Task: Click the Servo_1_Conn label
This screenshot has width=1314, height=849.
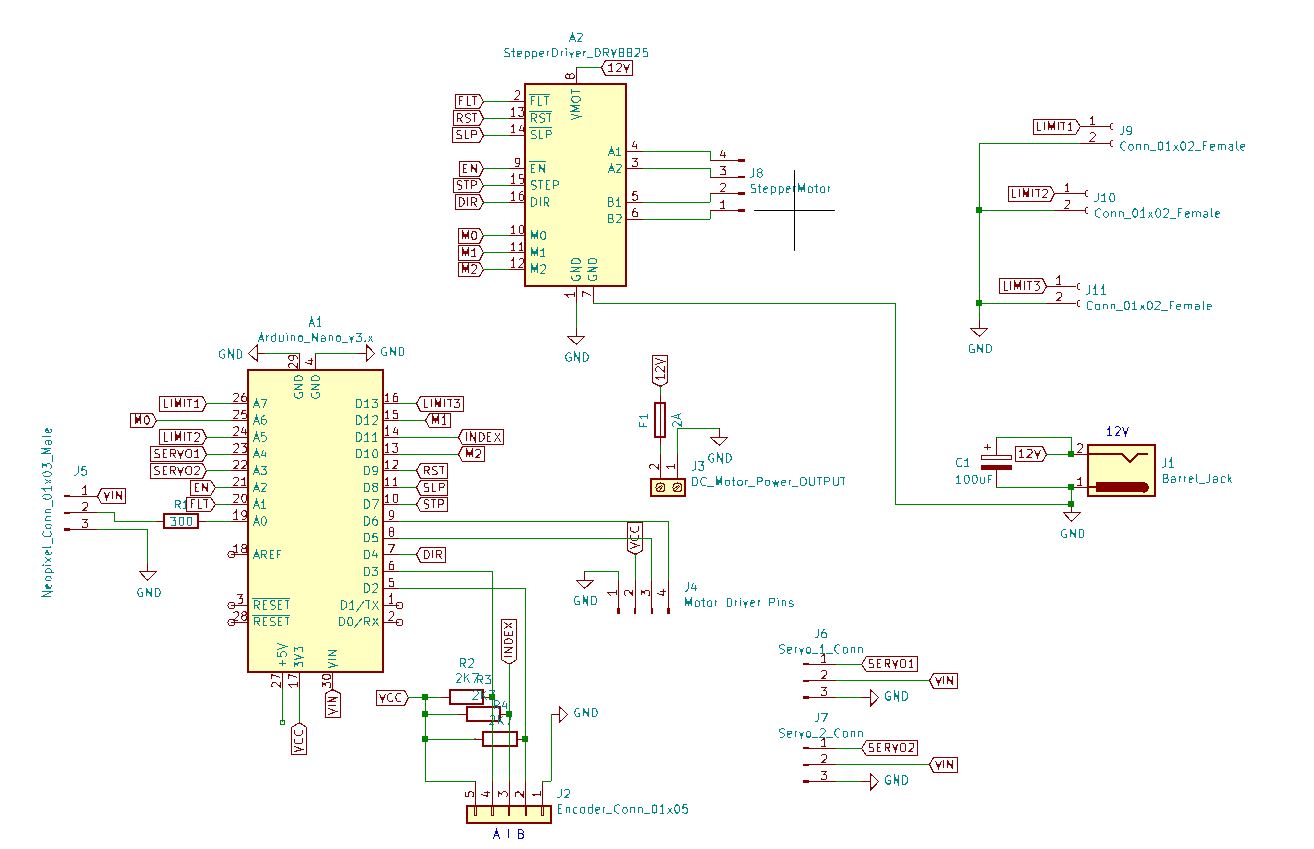Action: pyautogui.click(x=821, y=649)
